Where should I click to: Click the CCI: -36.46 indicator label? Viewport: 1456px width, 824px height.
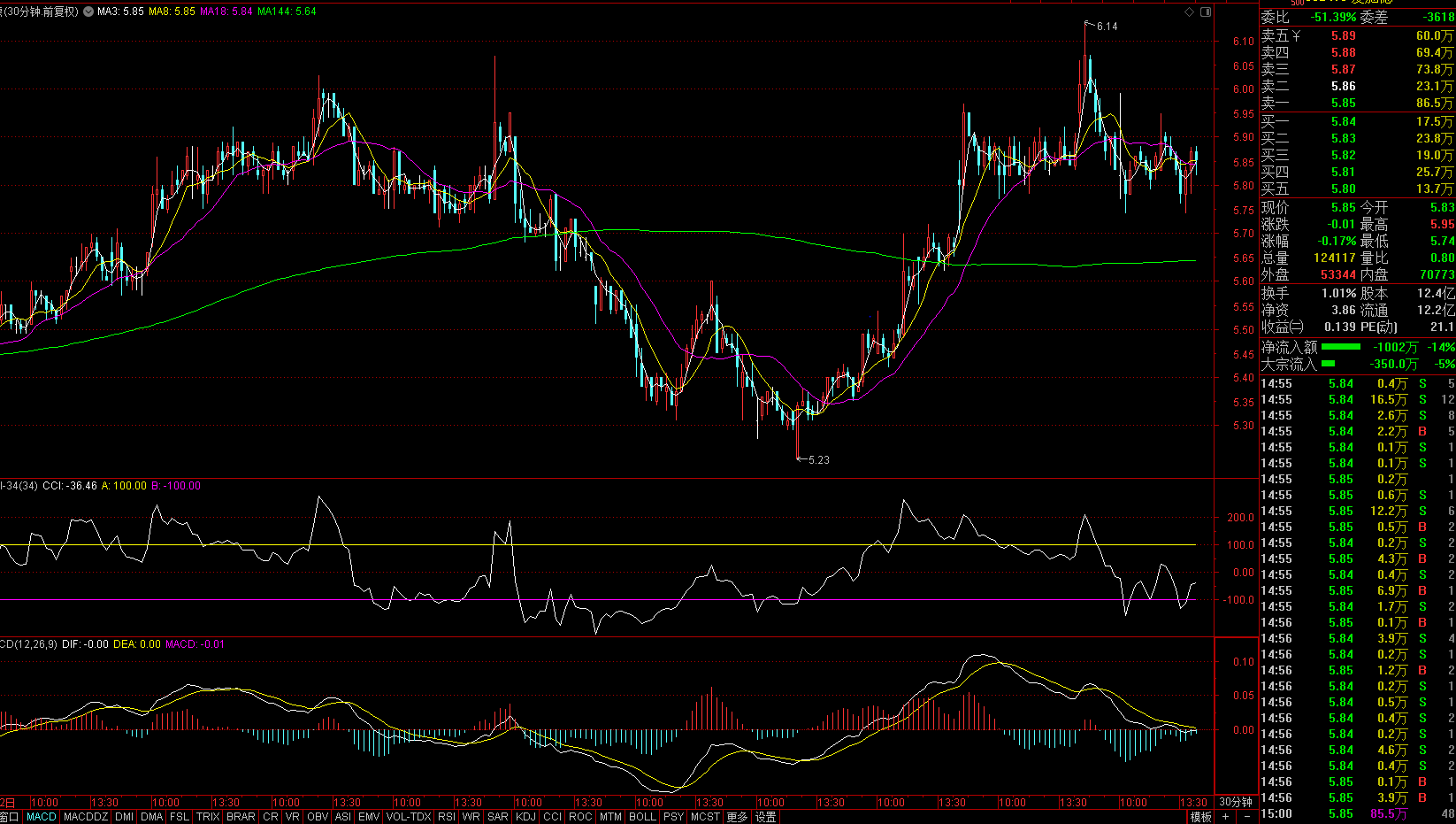[x=70, y=486]
